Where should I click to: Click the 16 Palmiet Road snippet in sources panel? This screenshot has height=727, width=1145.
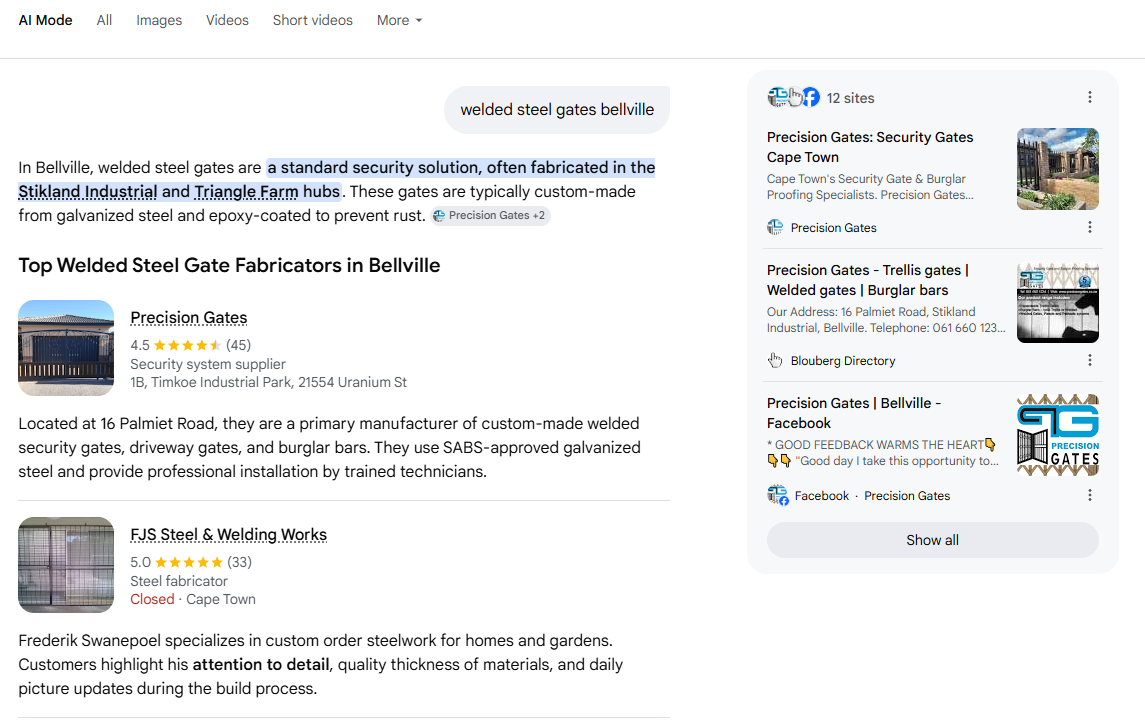pos(886,320)
